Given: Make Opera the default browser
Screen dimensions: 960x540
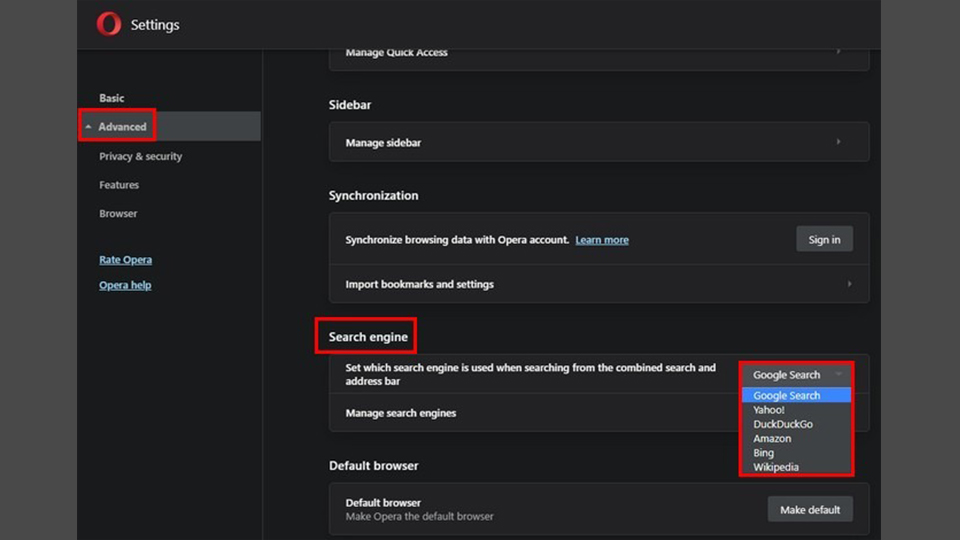Looking at the screenshot, I should (810, 509).
